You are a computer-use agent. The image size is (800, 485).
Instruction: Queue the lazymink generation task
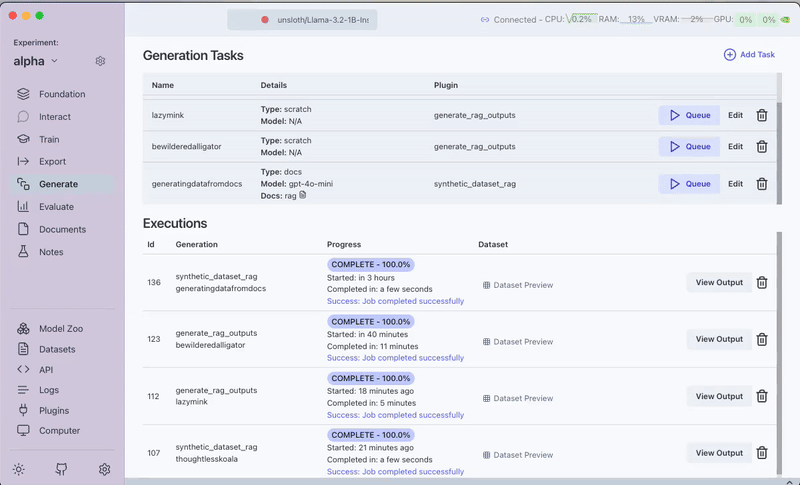[689, 115]
